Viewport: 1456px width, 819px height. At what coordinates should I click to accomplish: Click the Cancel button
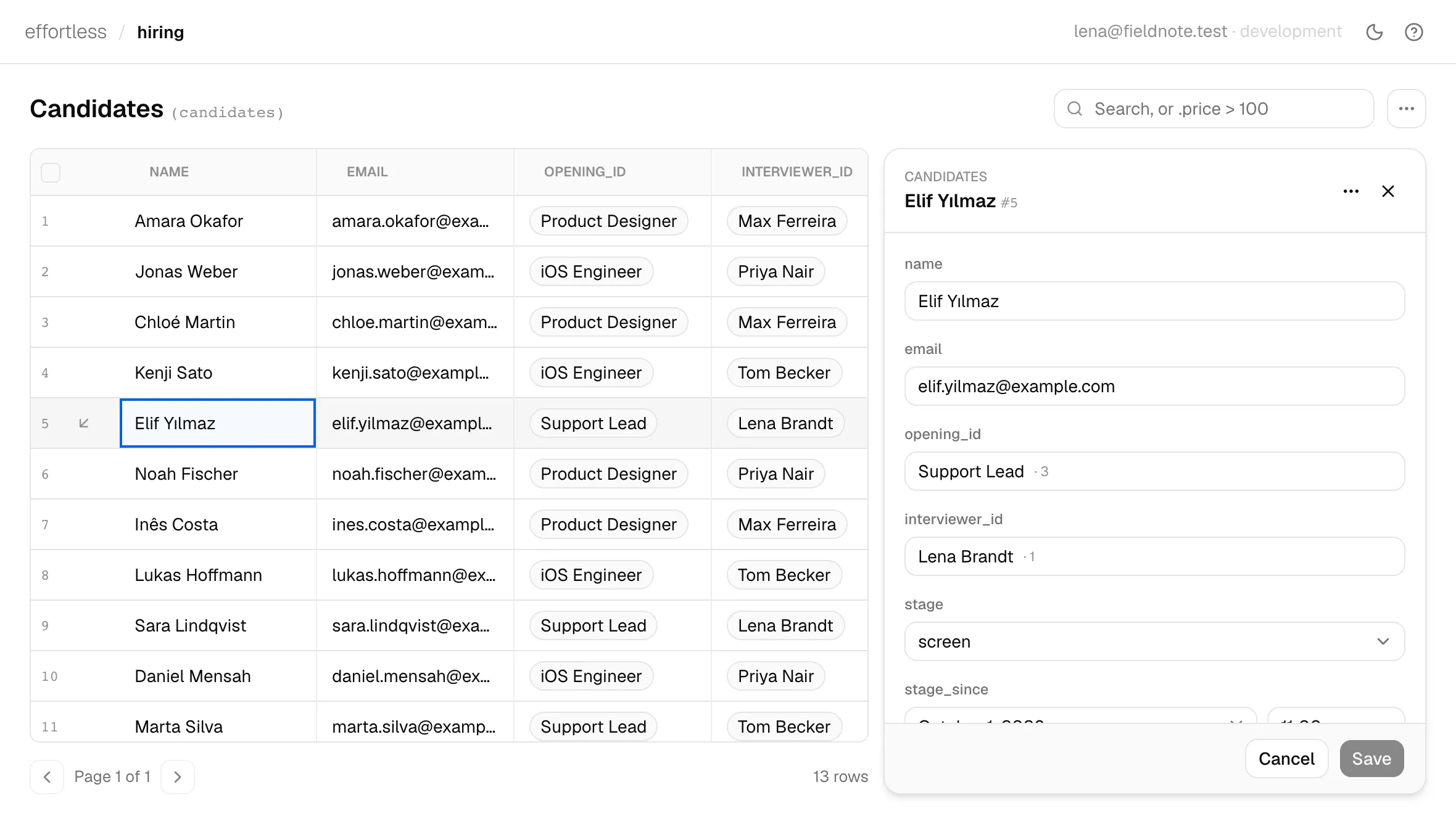click(x=1286, y=759)
